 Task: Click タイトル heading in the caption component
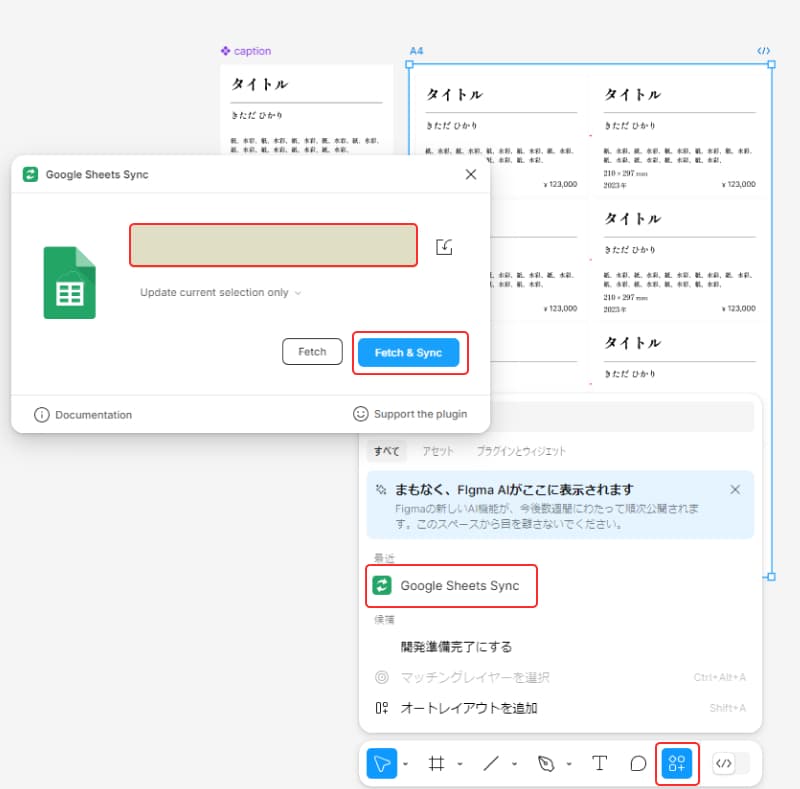pyautogui.click(x=260, y=84)
